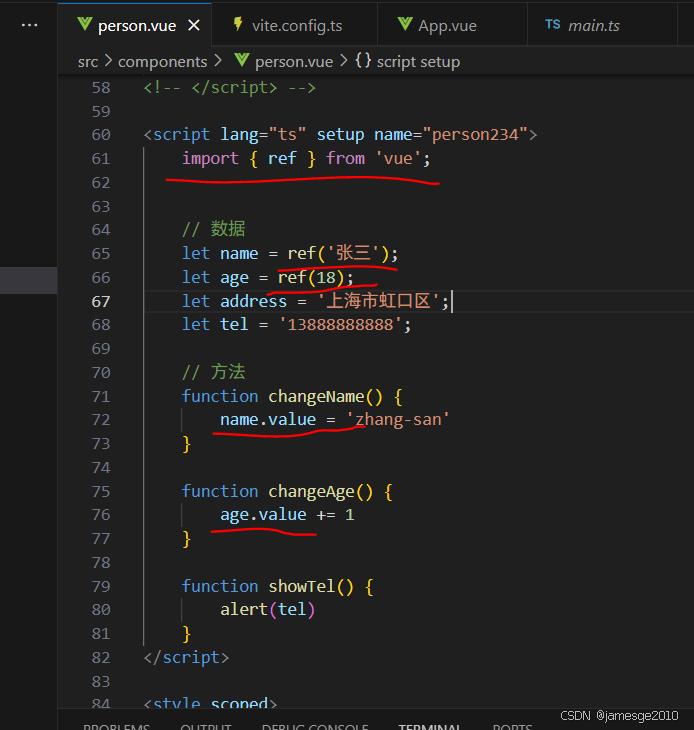
Task: Click the 'tel' variable on line 68
Action: pos(234,324)
